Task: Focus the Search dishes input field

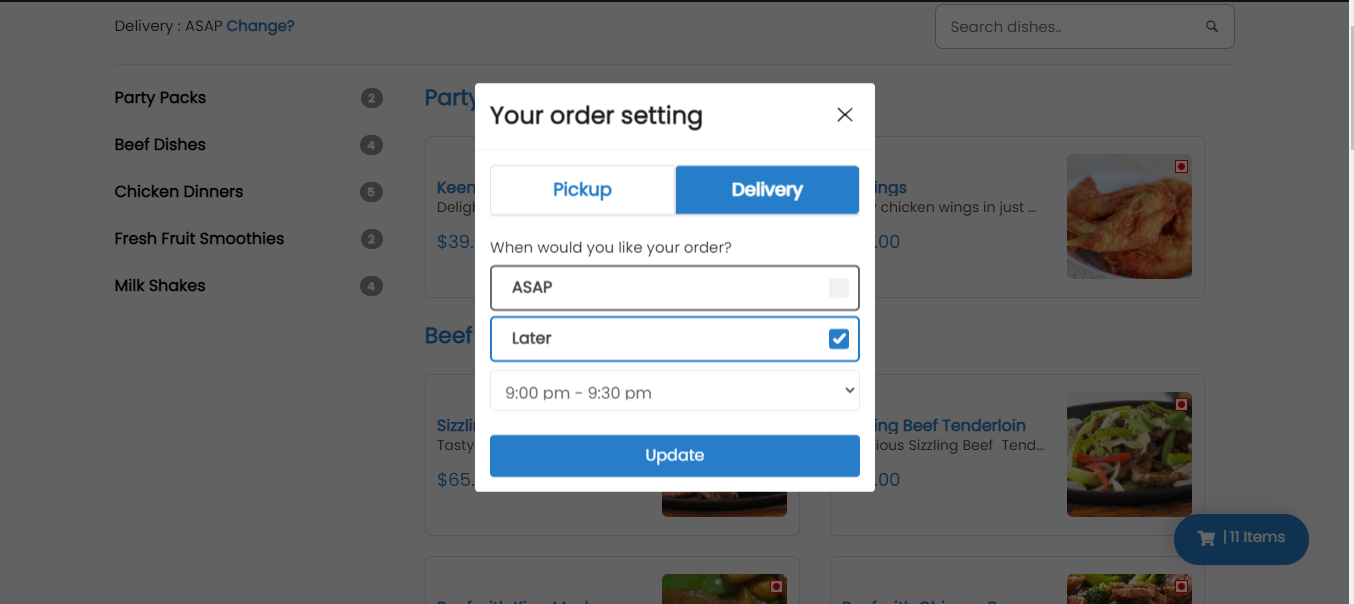Action: [x=1070, y=27]
